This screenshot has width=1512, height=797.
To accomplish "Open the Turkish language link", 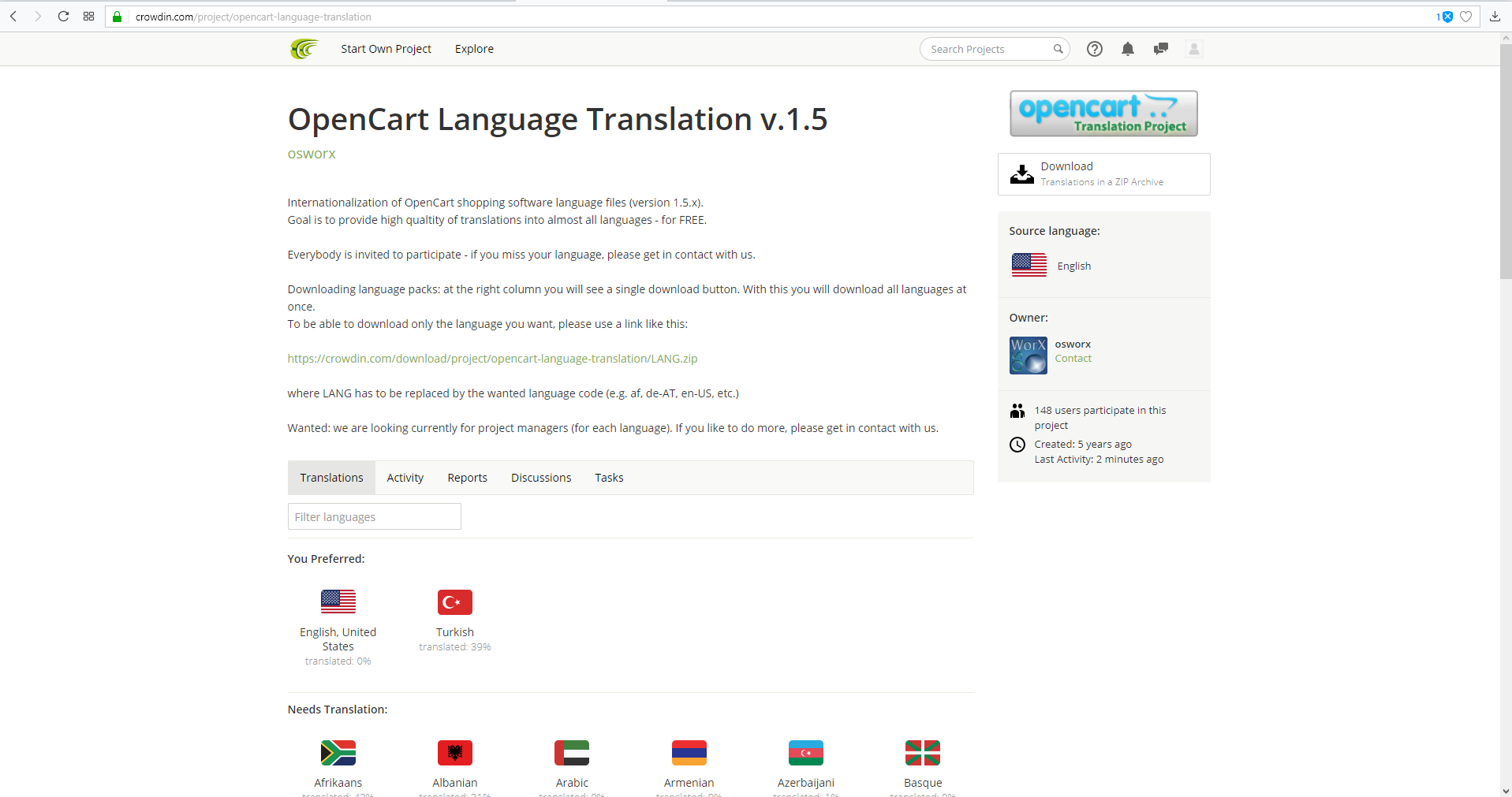I will pyautogui.click(x=455, y=632).
